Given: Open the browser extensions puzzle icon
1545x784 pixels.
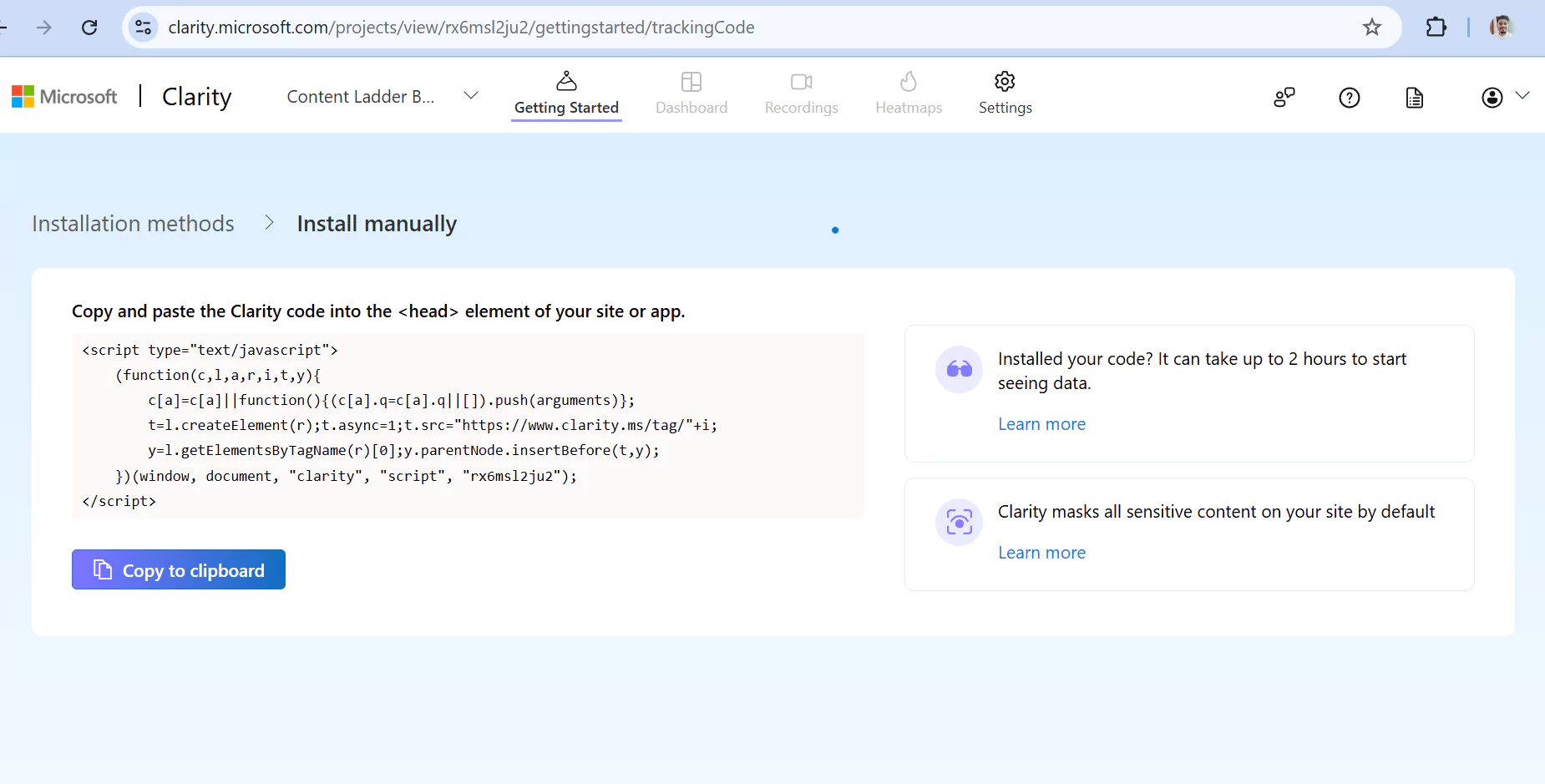Looking at the screenshot, I should [x=1436, y=28].
